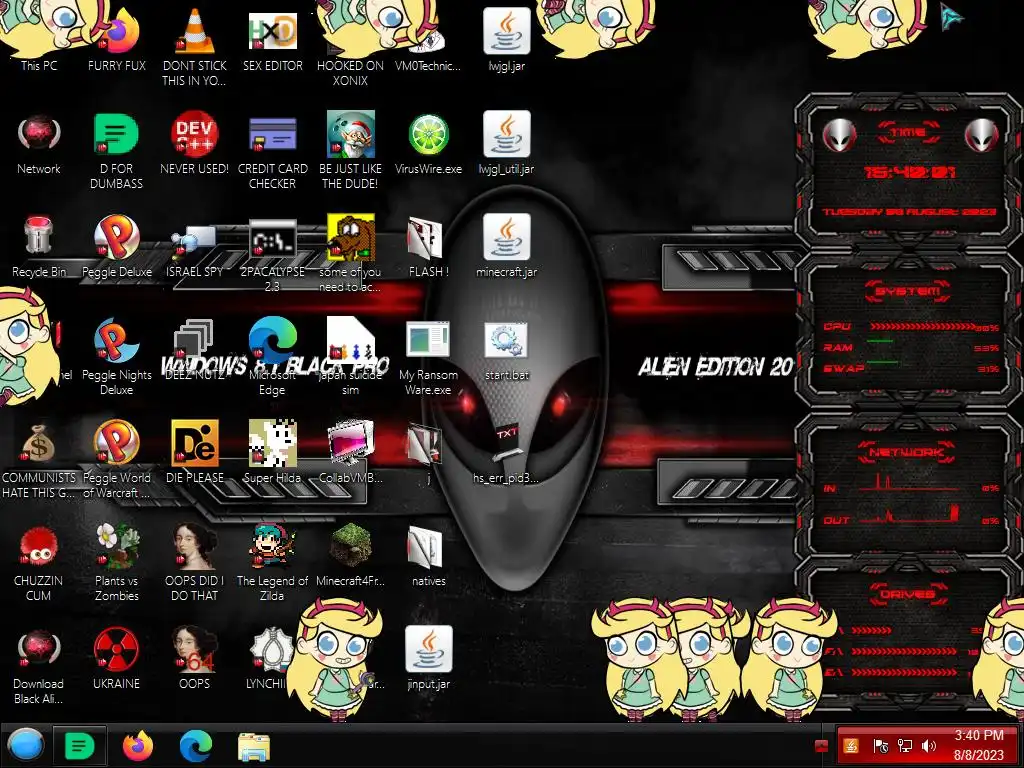The width and height of the screenshot is (1024, 768).
Task: Open the jinput.jar Java file
Action: [428, 658]
